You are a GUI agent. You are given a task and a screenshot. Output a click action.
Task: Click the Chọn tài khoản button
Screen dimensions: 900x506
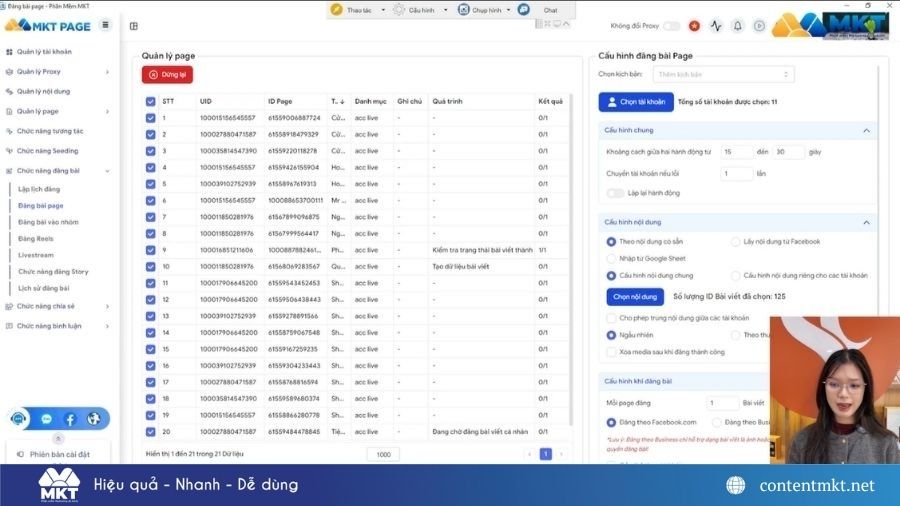tap(635, 102)
